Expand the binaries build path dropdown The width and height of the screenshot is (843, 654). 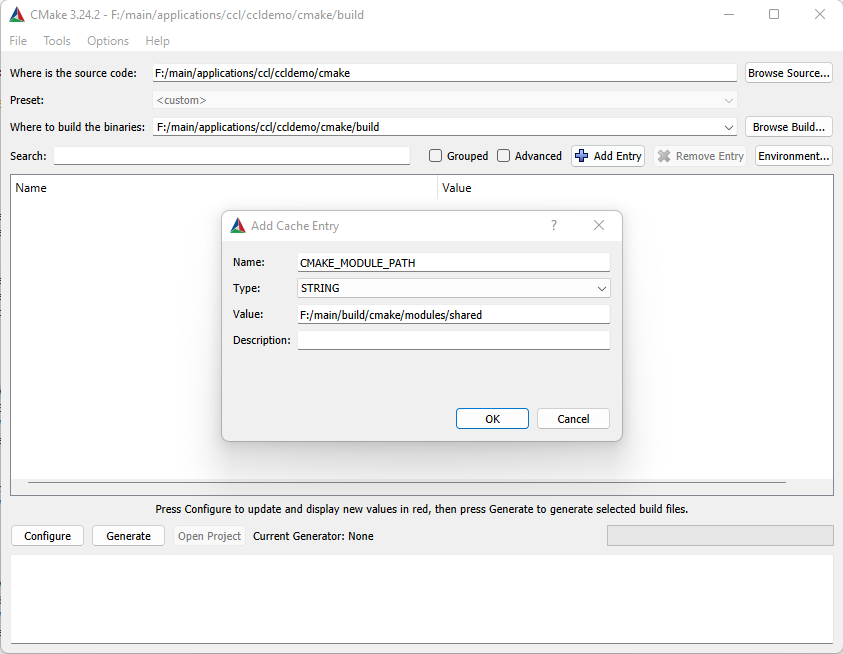(x=729, y=126)
